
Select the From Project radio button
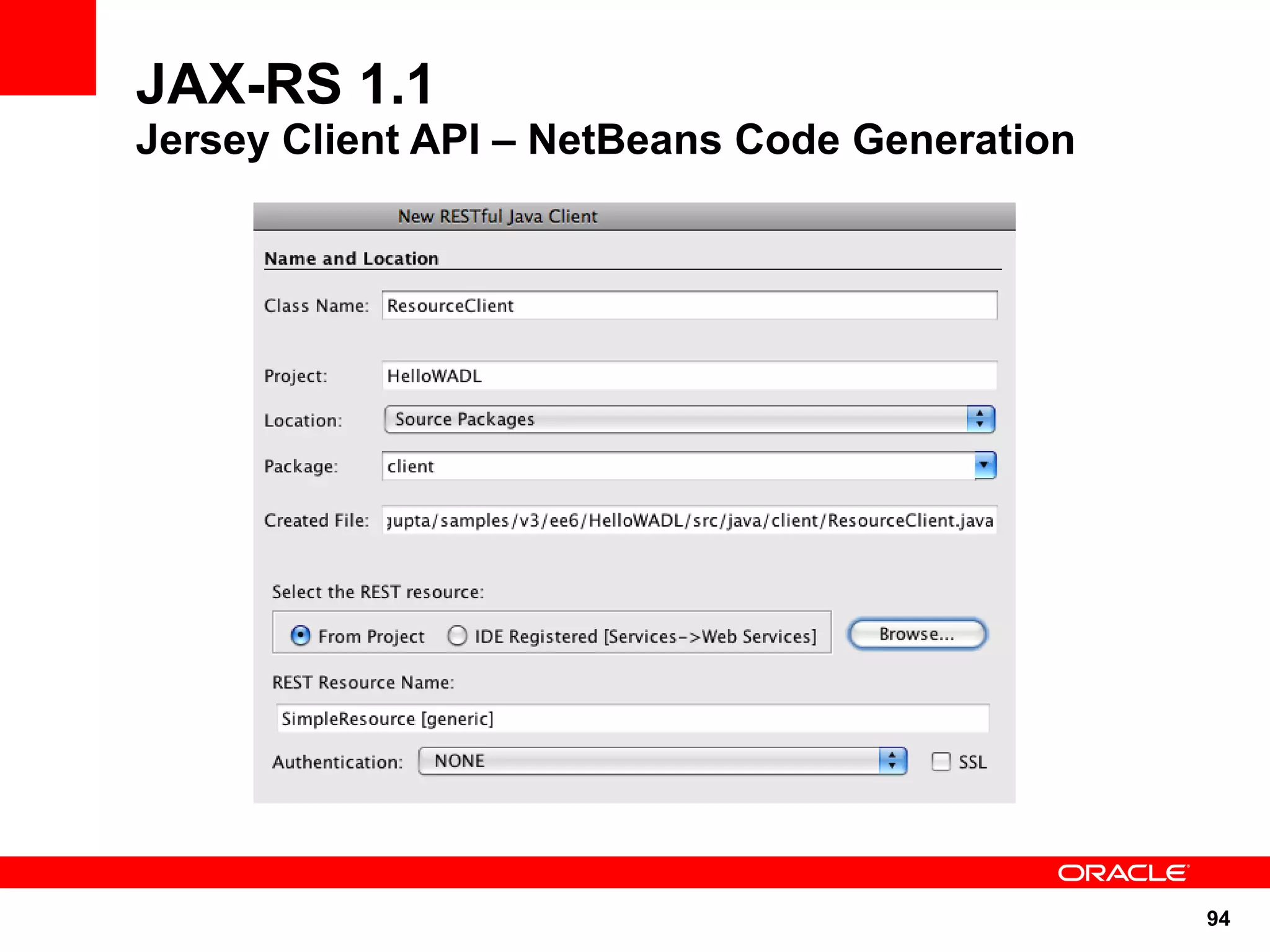point(301,635)
